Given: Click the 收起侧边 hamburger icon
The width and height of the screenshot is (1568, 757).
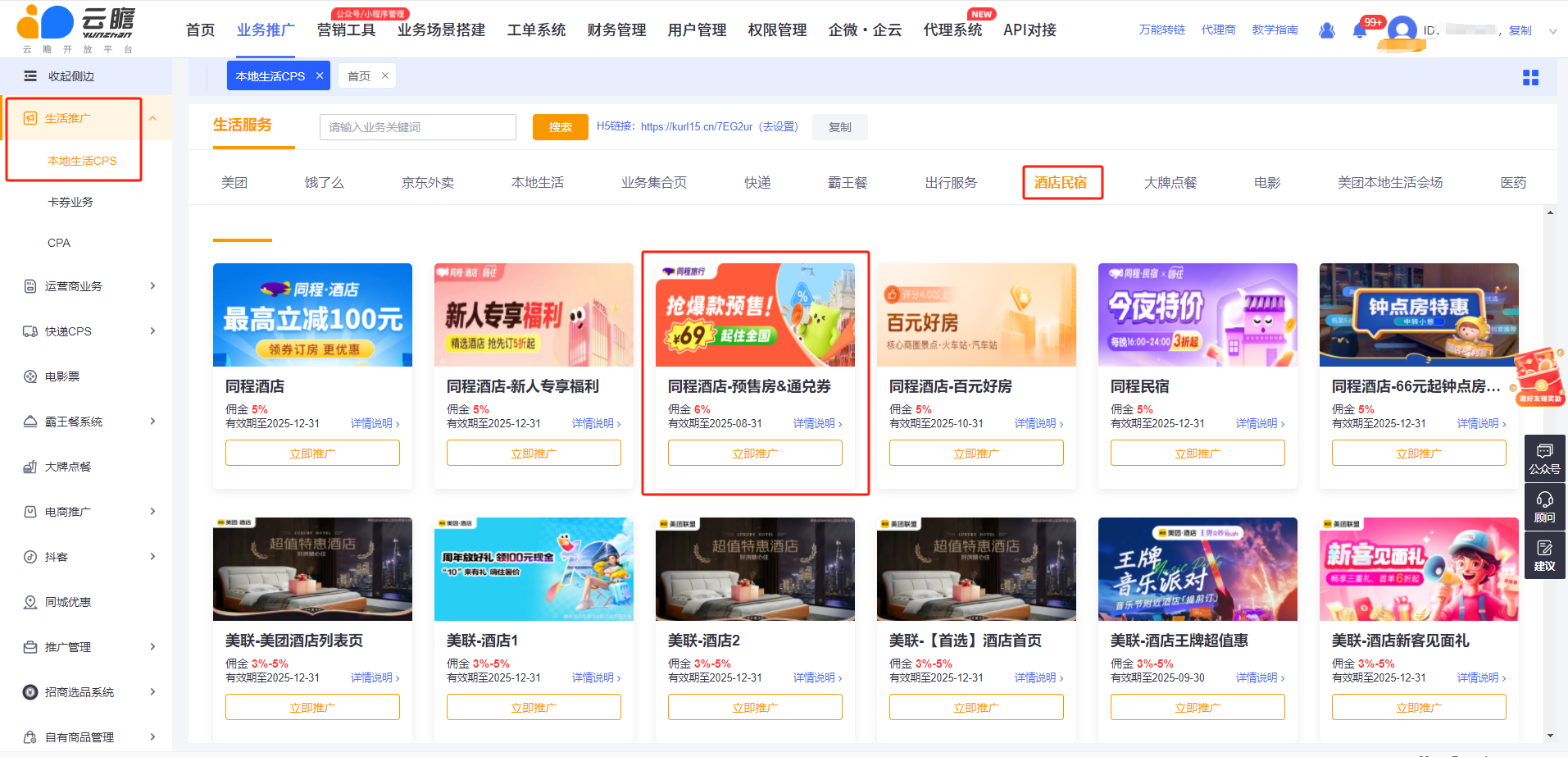Looking at the screenshot, I should [x=30, y=76].
